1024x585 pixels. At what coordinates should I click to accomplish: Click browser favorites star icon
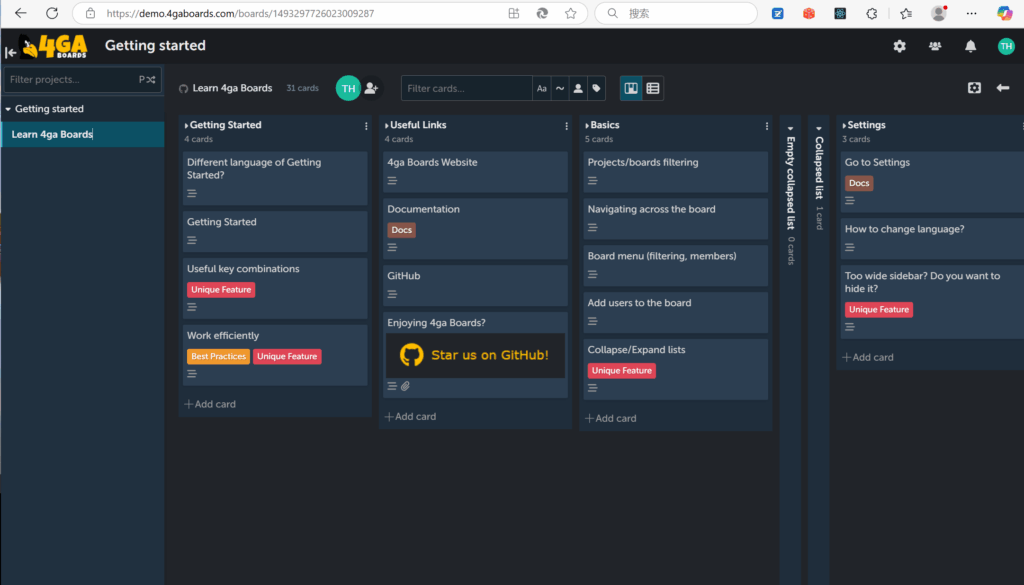pyautogui.click(x=570, y=13)
